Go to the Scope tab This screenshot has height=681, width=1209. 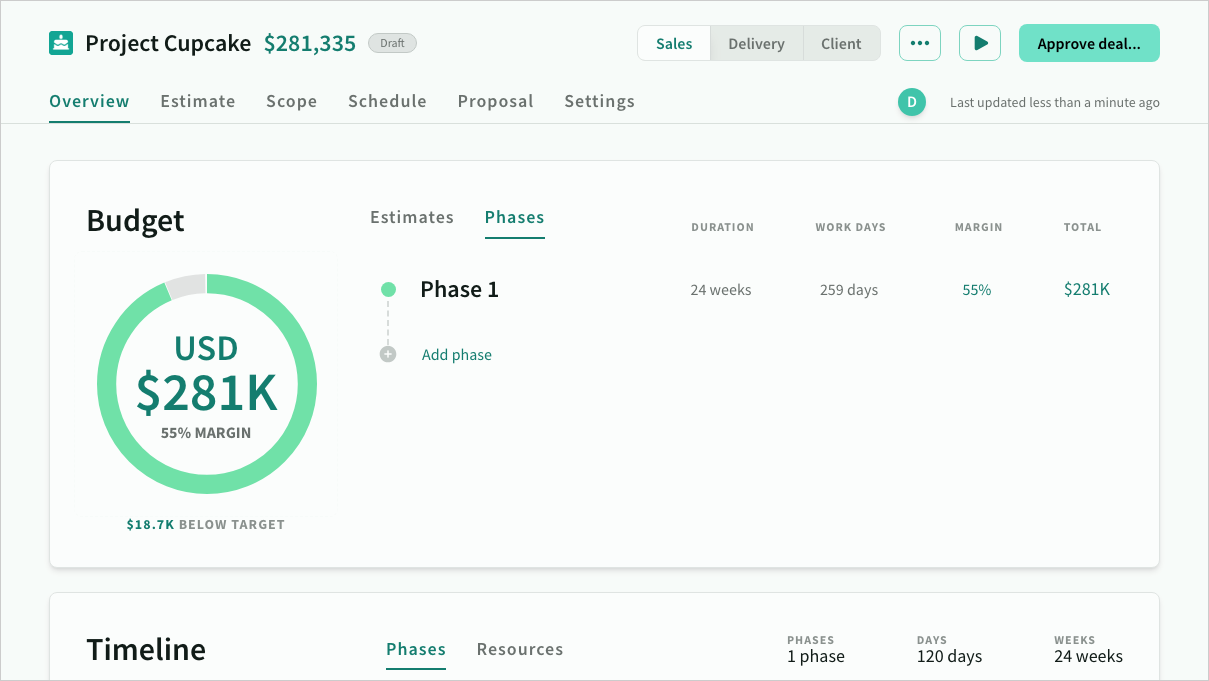291,101
